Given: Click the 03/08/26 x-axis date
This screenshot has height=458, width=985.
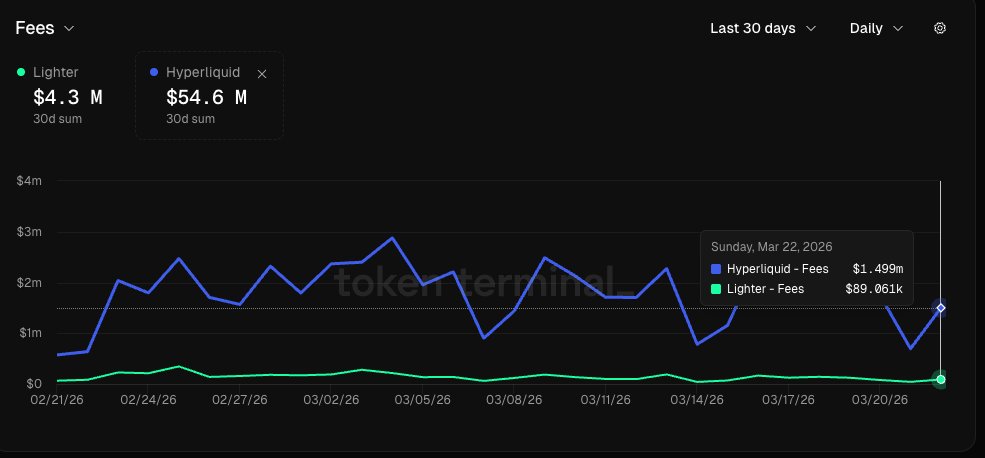Looking at the screenshot, I should 514,400.
